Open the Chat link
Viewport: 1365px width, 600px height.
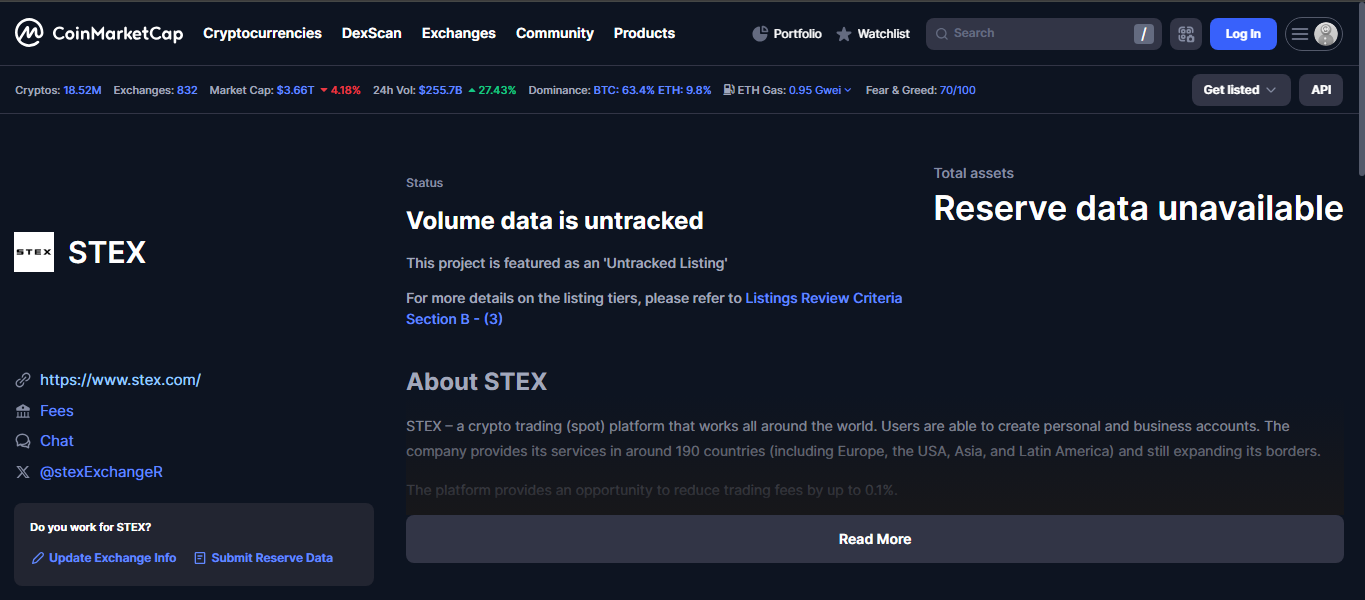click(x=57, y=441)
